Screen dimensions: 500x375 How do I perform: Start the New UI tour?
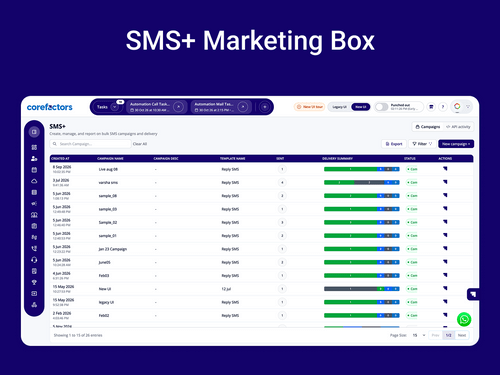pyautogui.click(x=309, y=107)
